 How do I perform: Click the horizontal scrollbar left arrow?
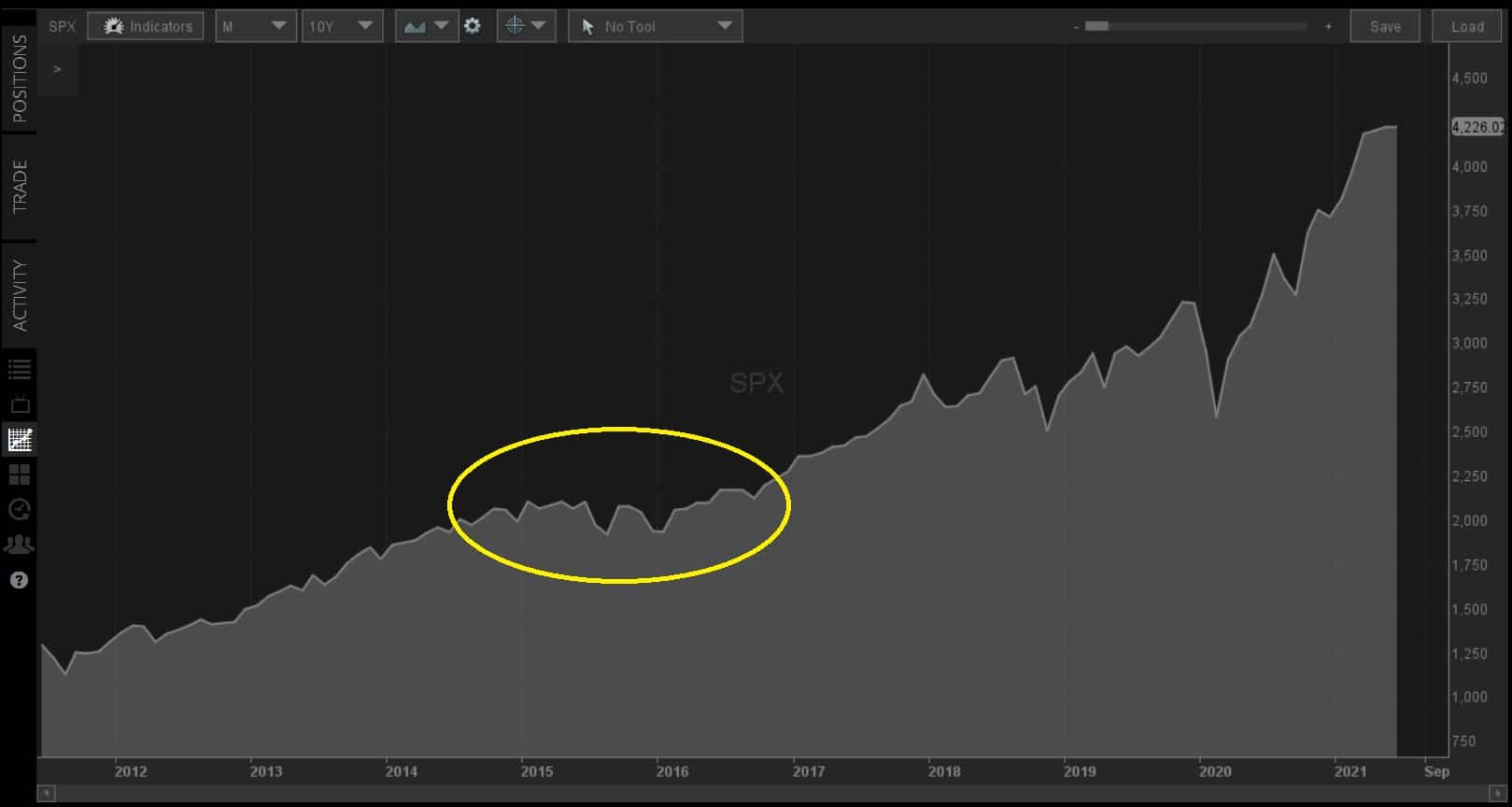[47, 794]
